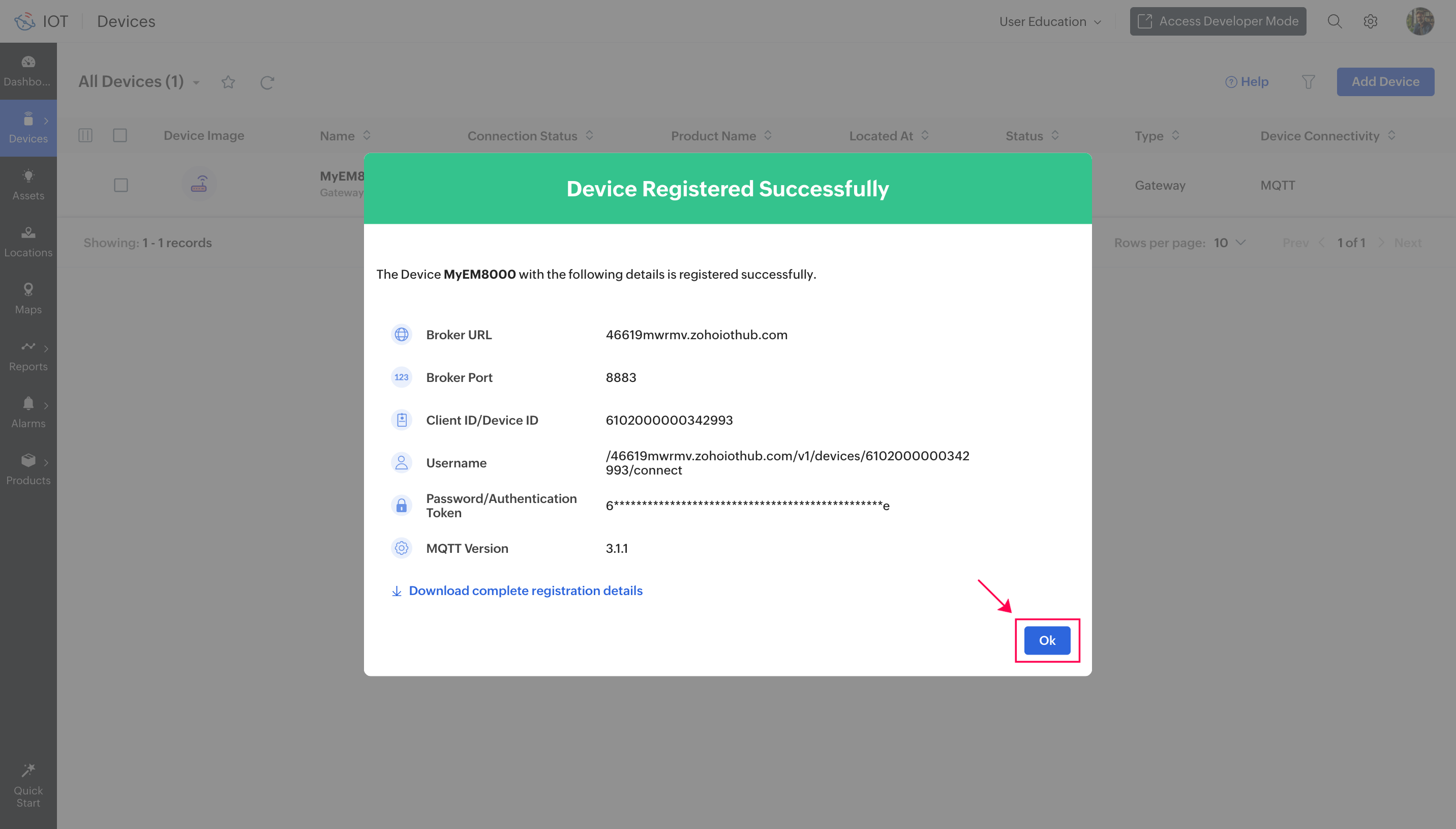Open User Education dropdown
Screen dimensions: 1456x829
point(1050,22)
